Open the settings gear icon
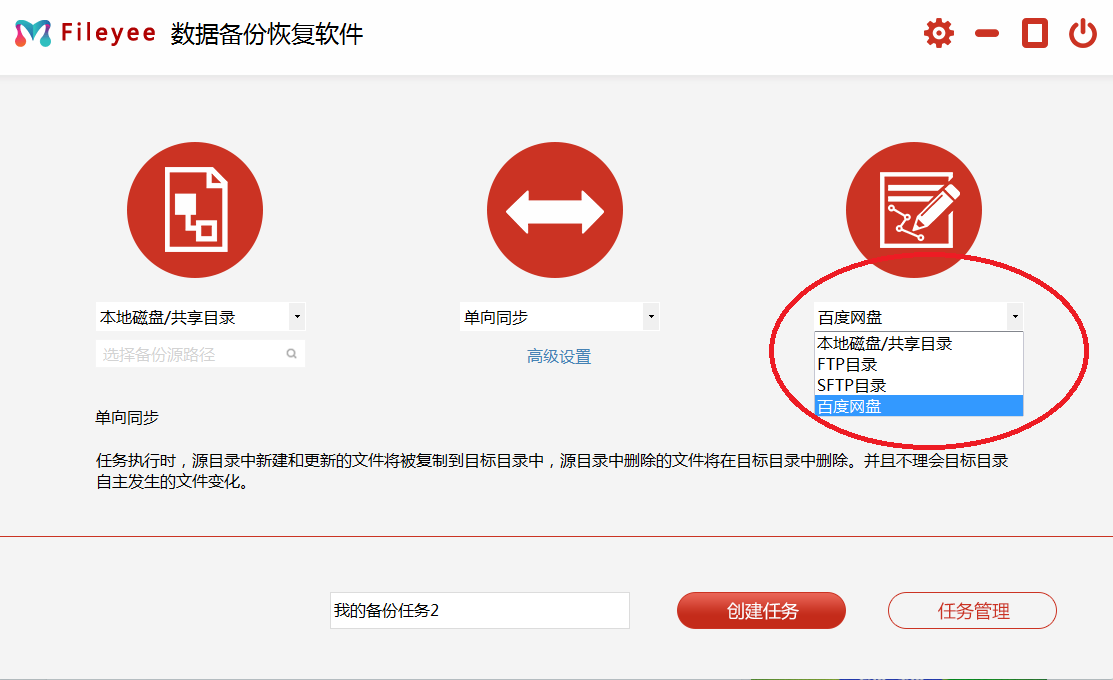1113x680 pixels. 938,32
